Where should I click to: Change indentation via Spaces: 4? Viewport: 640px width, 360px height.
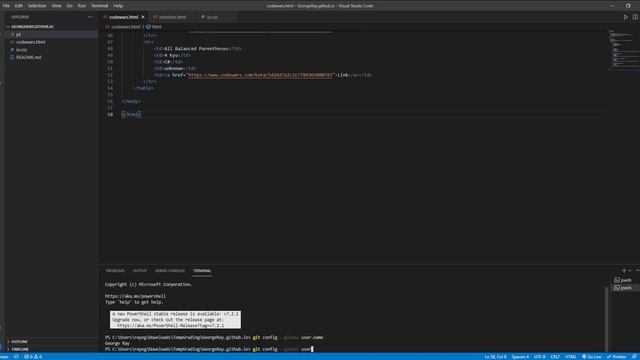[520, 357]
